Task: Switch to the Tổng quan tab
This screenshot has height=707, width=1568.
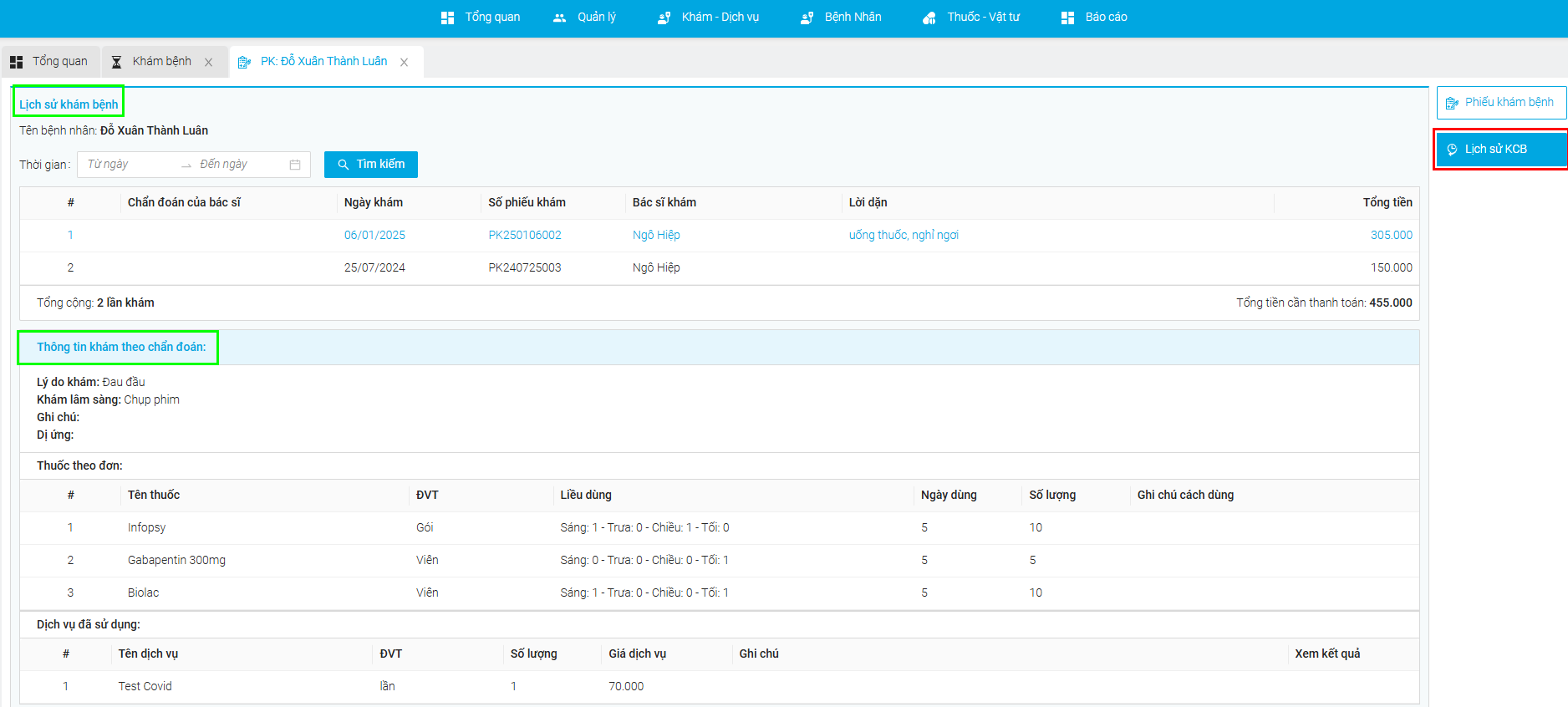Action: 50,62
